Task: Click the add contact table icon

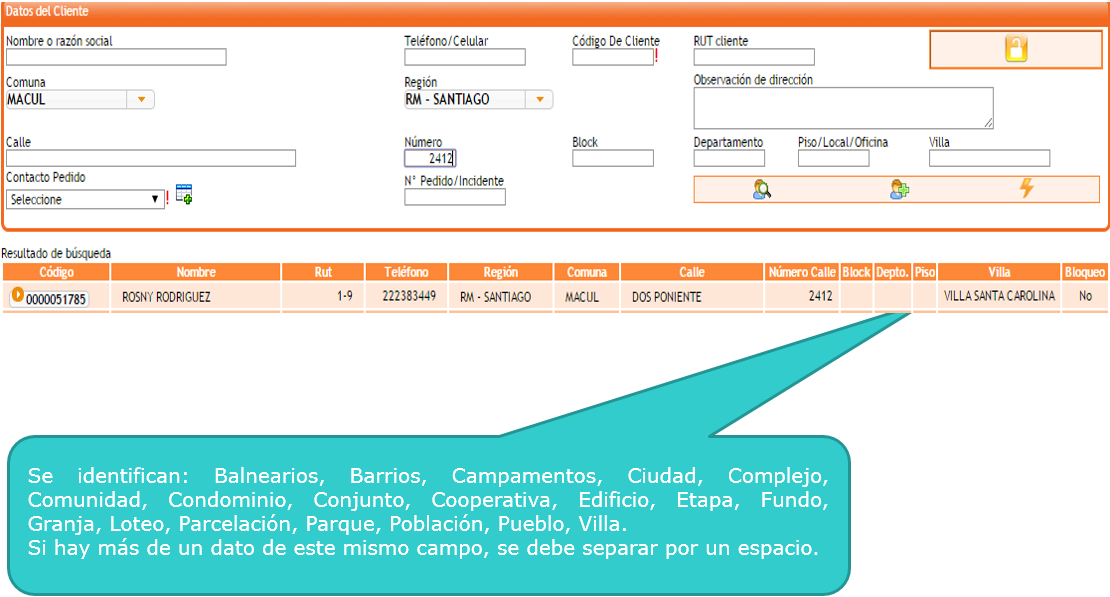Action: pyautogui.click(x=184, y=194)
